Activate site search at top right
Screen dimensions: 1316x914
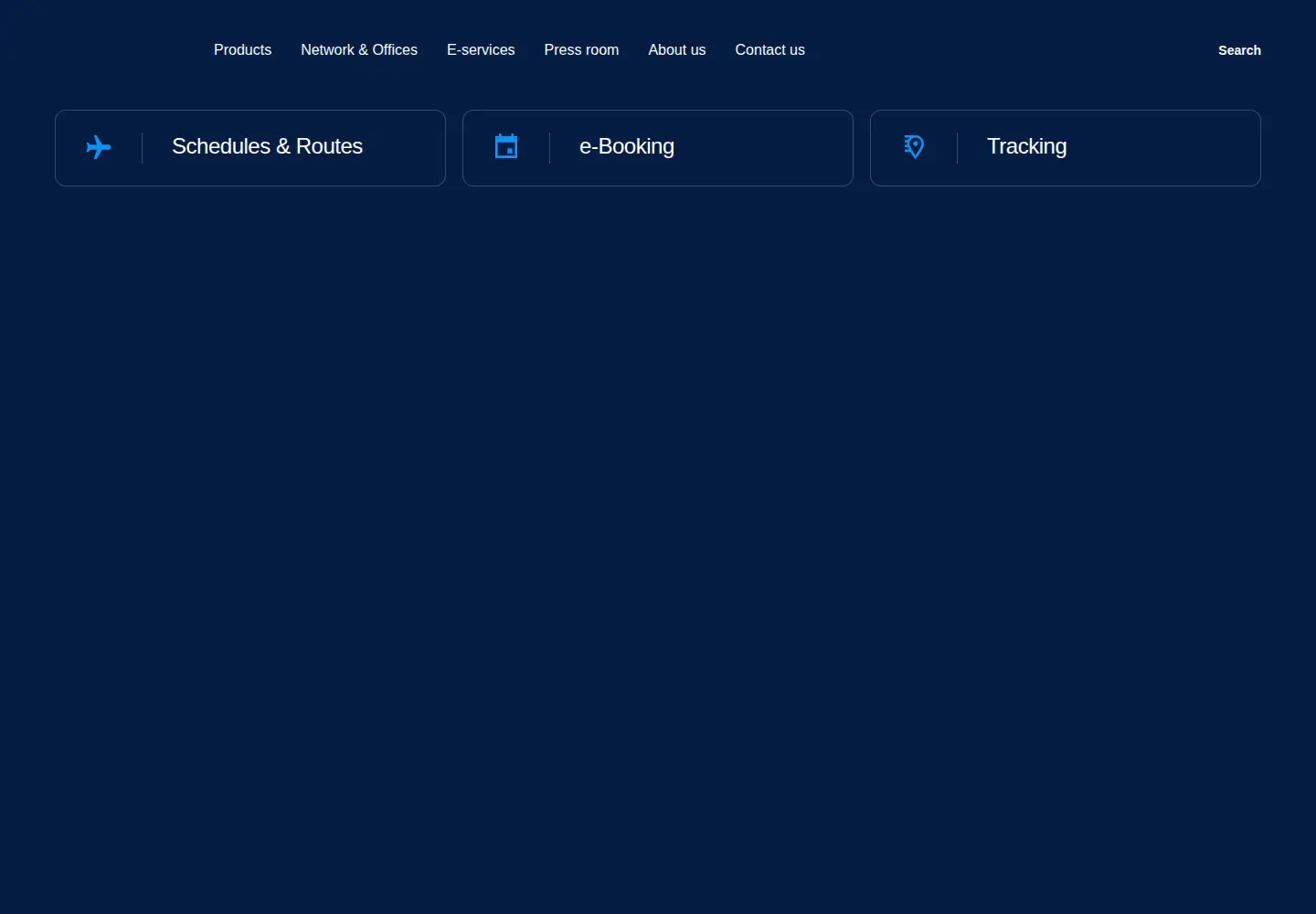pos(1239,50)
